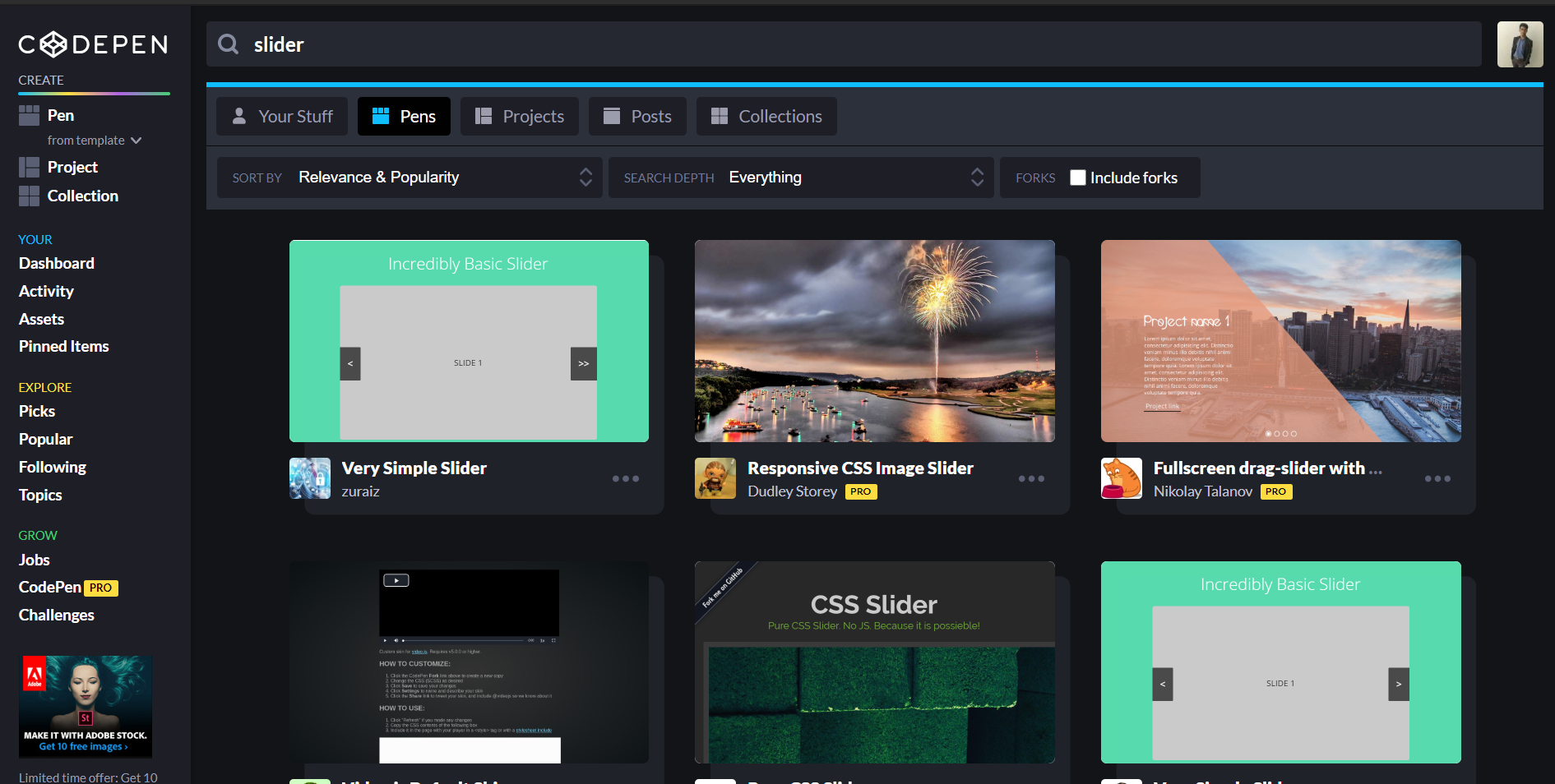Image resolution: width=1555 pixels, height=784 pixels.
Task: Open the user profile avatar
Action: coord(1519,44)
